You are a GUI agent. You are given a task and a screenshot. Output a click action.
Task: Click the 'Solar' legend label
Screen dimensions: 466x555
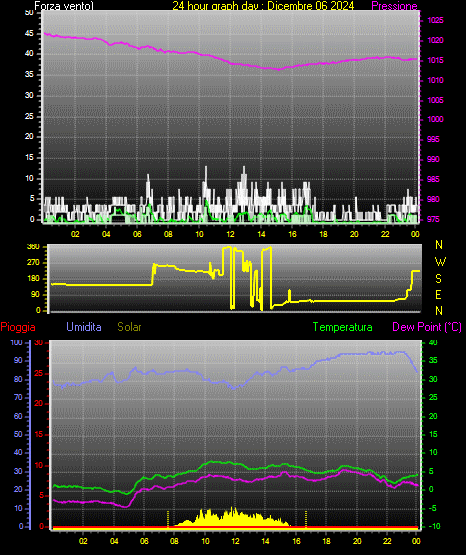tap(129, 327)
